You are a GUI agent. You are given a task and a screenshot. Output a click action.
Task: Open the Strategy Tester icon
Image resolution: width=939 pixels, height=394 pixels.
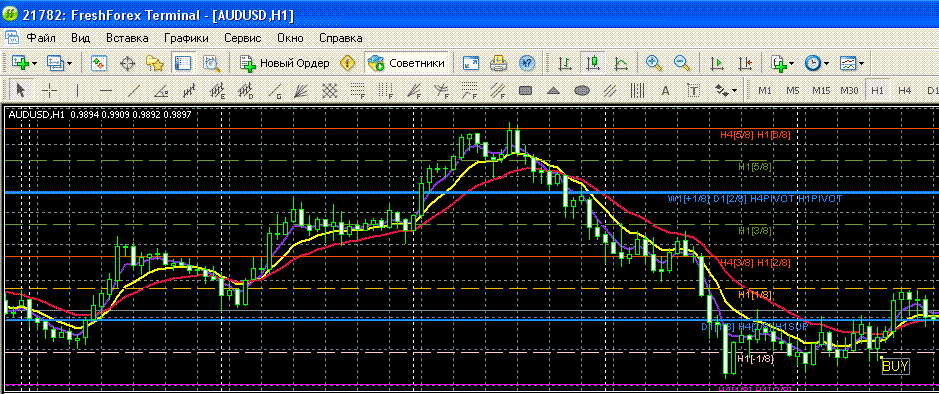(x=211, y=63)
